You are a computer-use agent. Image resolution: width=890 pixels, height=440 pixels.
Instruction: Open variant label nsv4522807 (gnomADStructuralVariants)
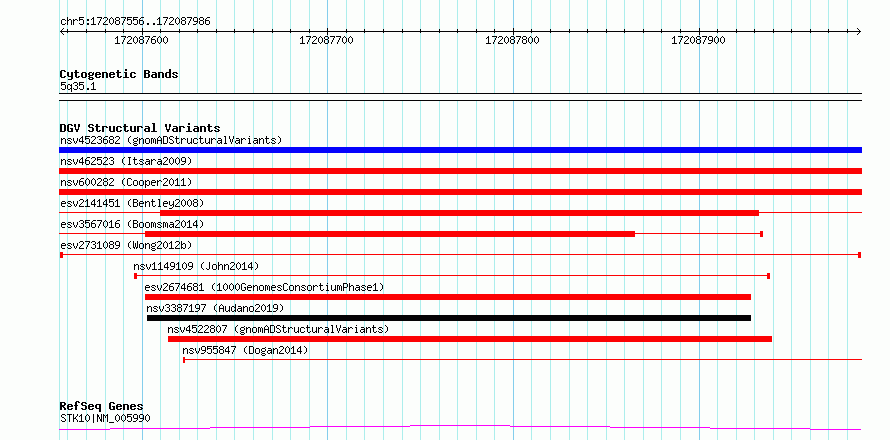click(278, 329)
